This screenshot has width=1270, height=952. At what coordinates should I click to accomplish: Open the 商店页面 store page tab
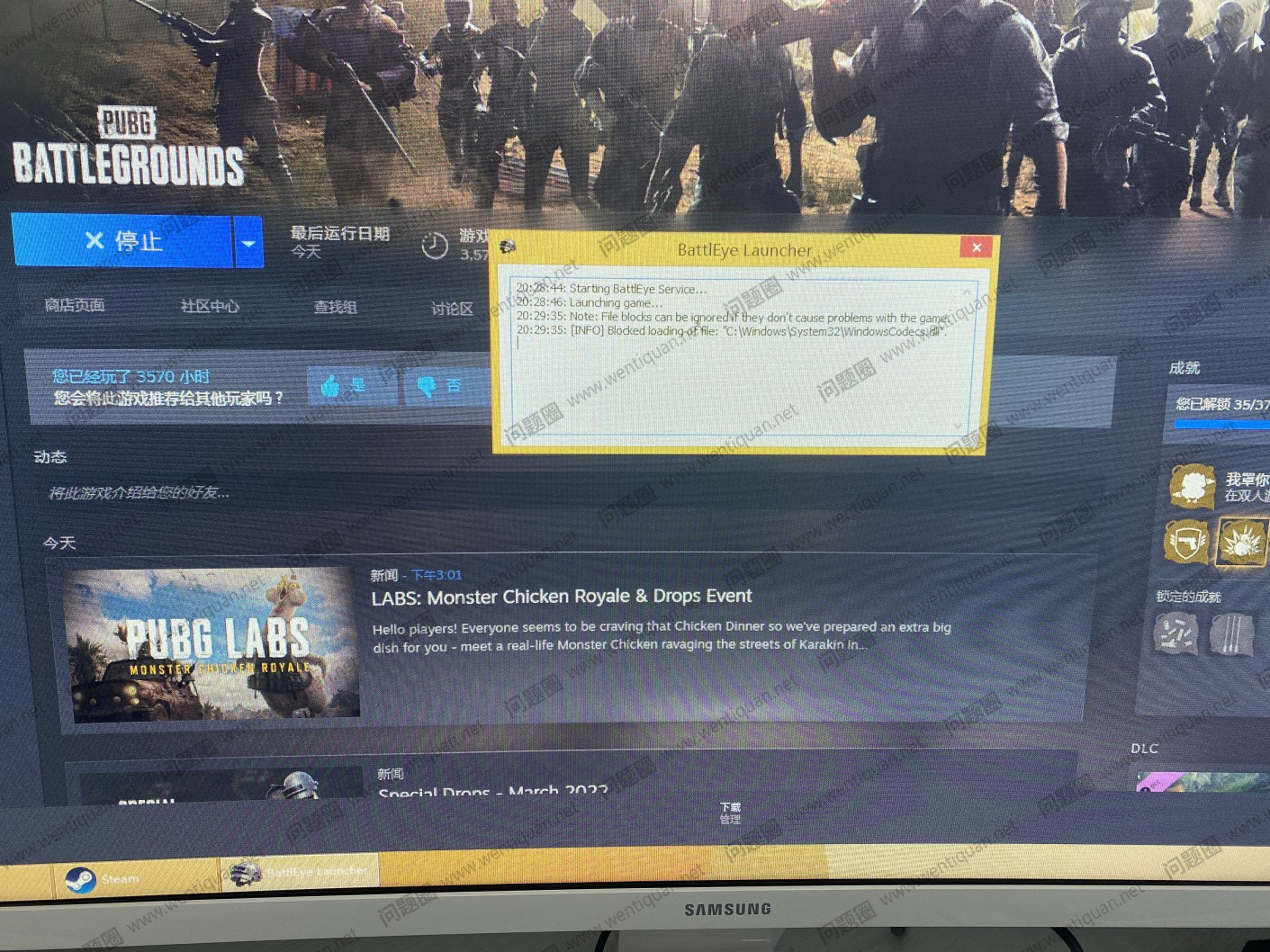click(x=75, y=306)
